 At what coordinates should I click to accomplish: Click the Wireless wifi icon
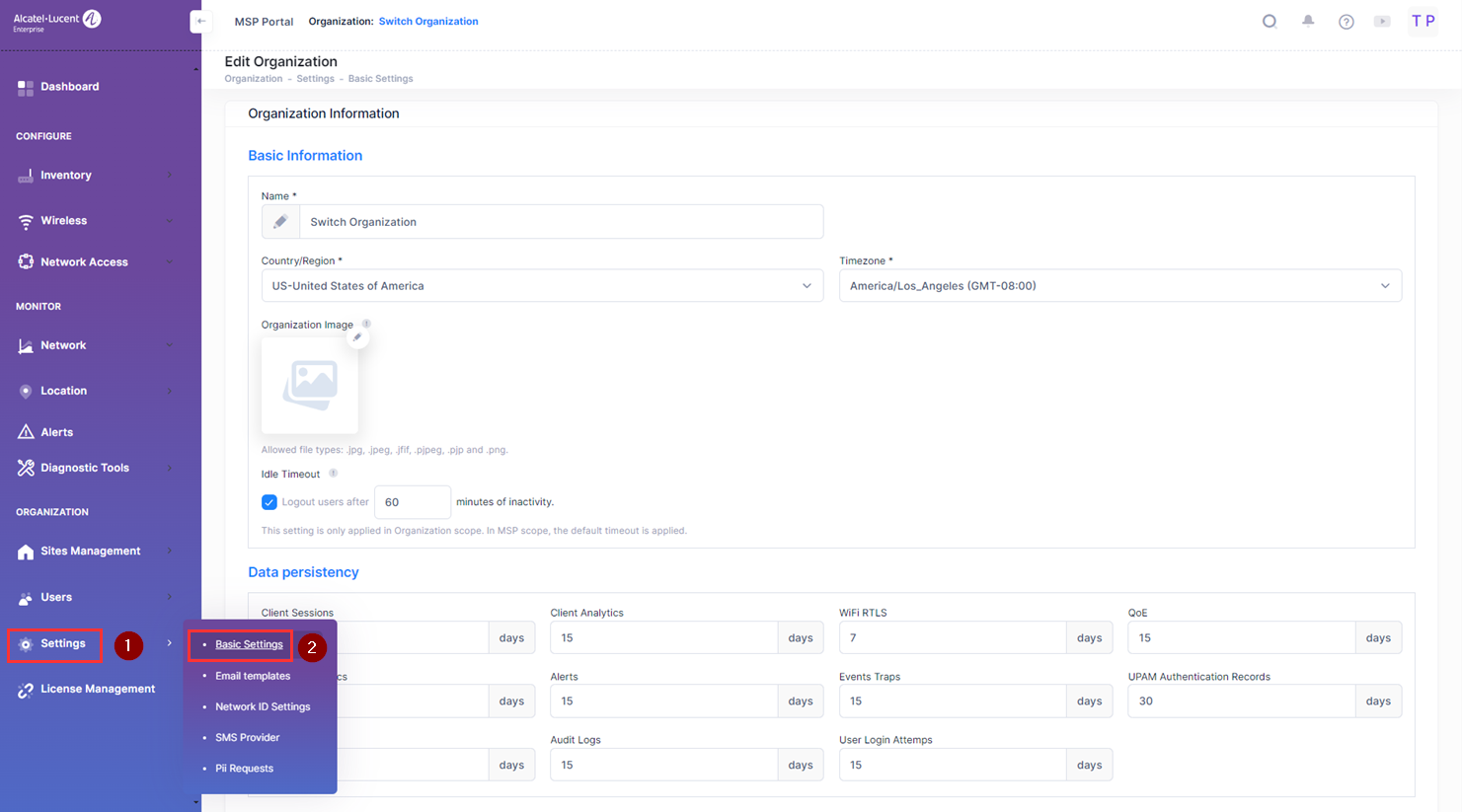(x=26, y=221)
